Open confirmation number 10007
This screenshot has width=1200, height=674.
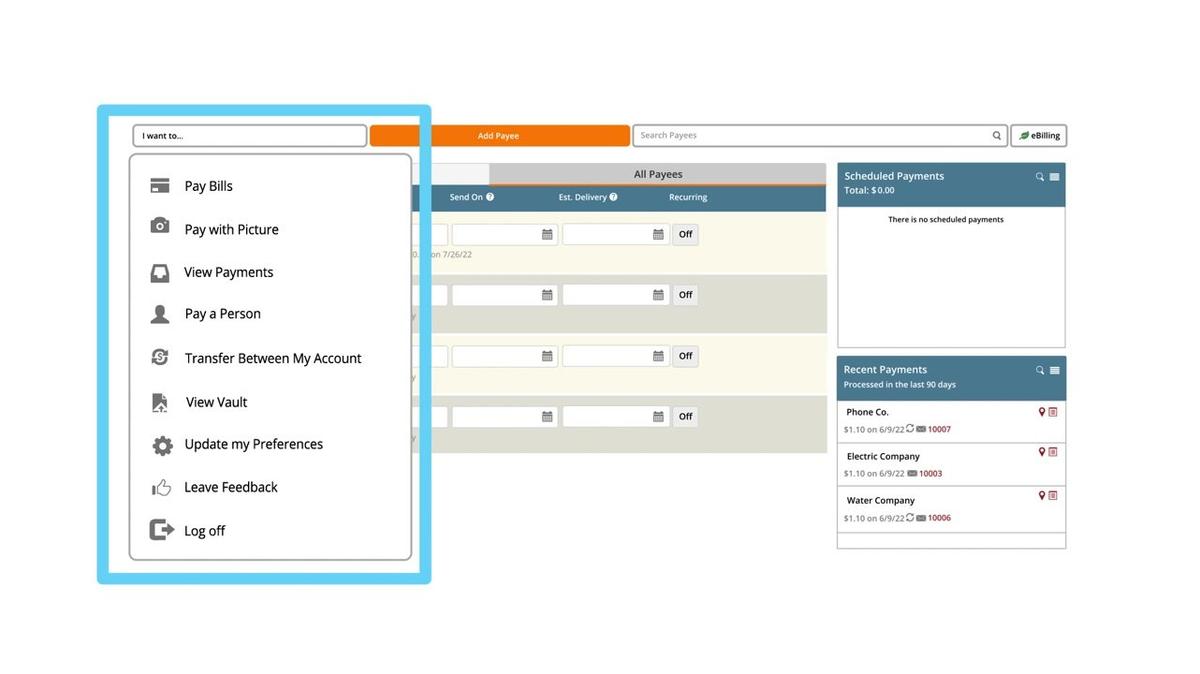point(939,429)
